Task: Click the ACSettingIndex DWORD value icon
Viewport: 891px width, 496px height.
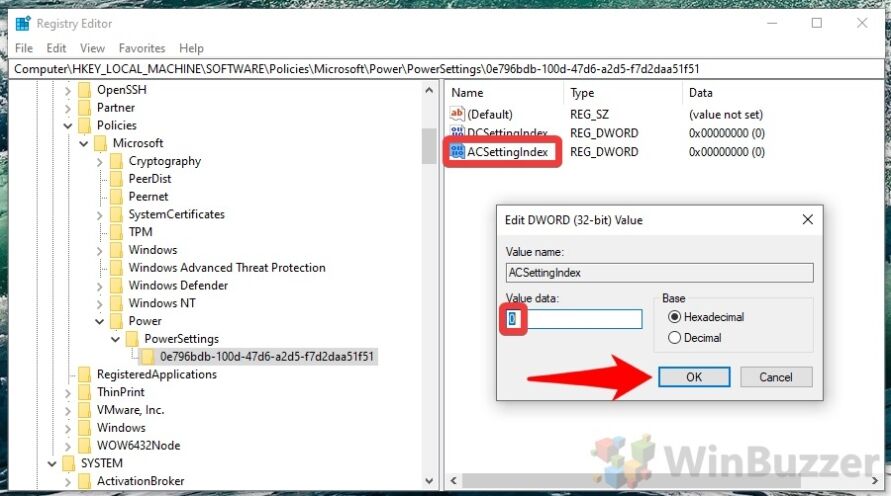Action: click(x=457, y=152)
